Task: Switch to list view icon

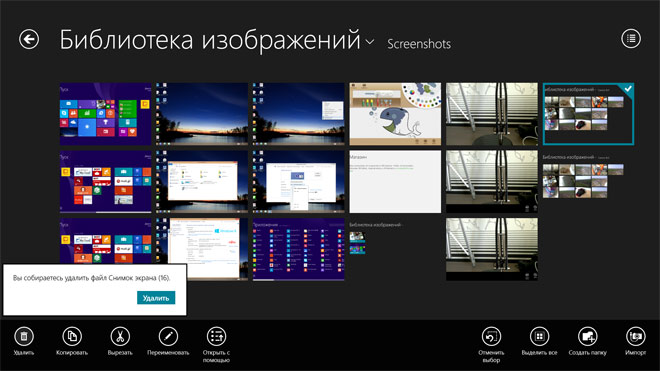Action: pyautogui.click(x=631, y=39)
